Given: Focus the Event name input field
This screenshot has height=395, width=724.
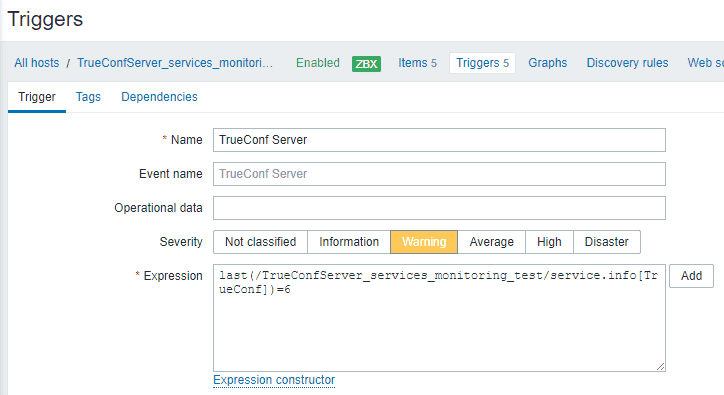Looking at the screenshot, I should pyautogui.click(x=439, y=174).
